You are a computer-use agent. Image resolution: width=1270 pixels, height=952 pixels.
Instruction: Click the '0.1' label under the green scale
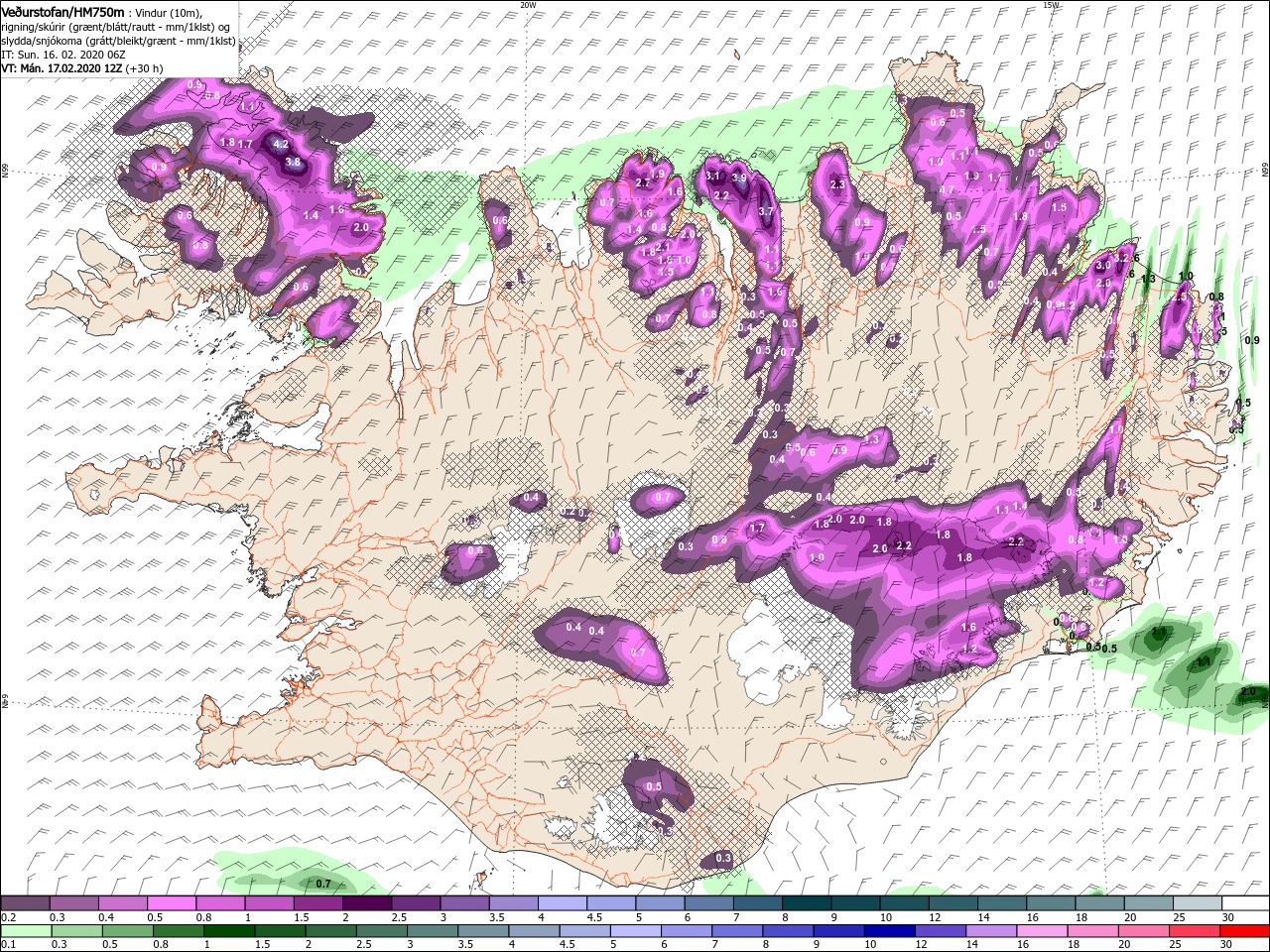click(9, 945)
